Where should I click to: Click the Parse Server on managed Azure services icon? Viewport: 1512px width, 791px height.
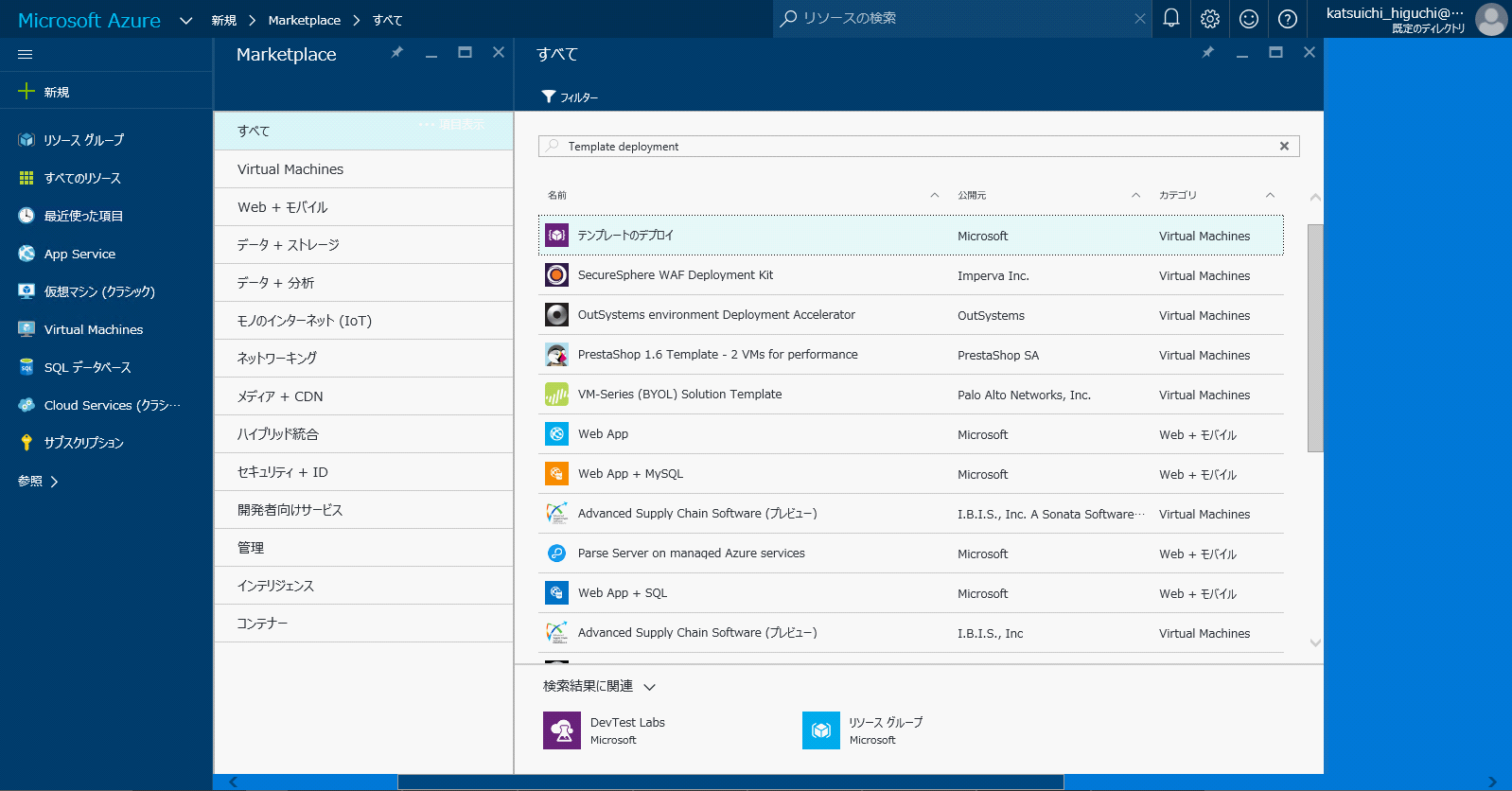pyautogui.click(x=557, y=553)
